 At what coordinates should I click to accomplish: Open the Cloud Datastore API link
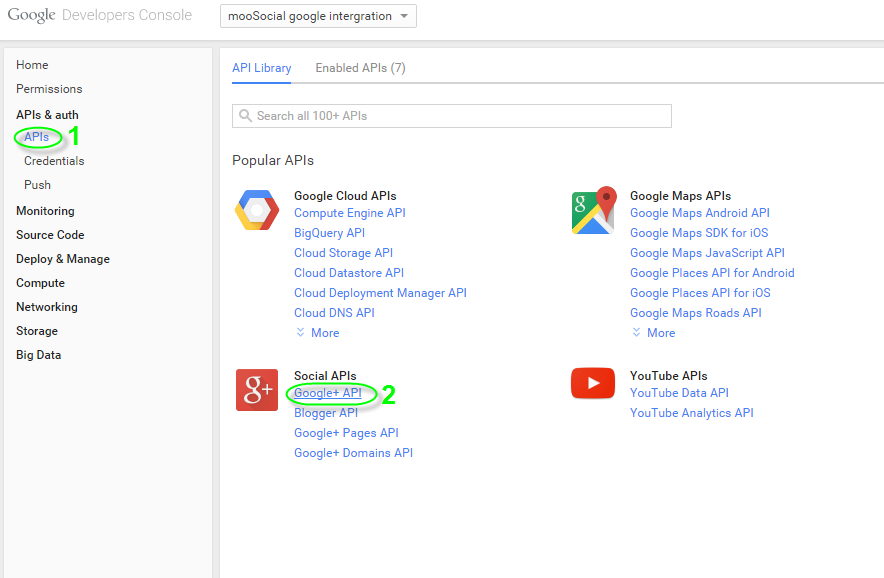tap(349, 273)
